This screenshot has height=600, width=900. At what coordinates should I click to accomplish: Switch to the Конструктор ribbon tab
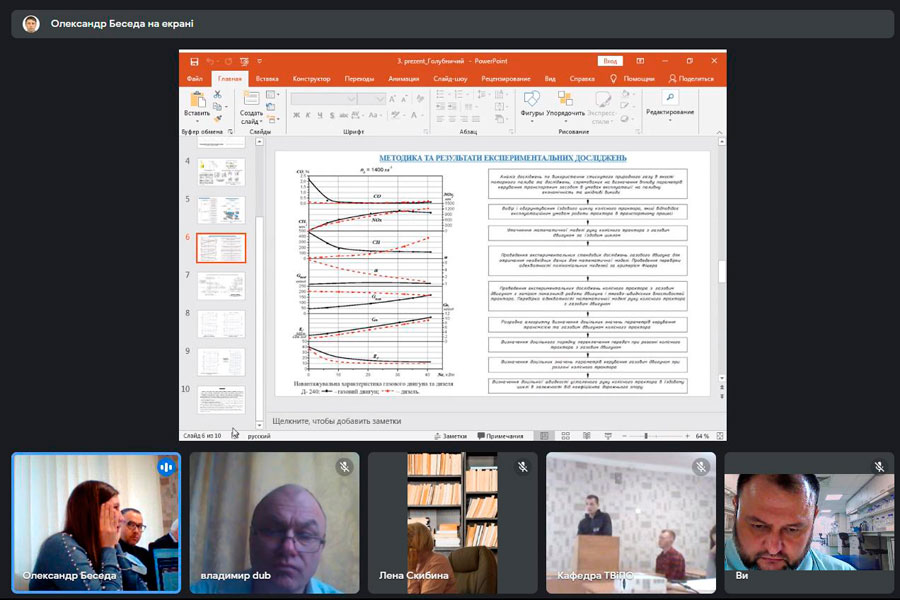(311, 79)
